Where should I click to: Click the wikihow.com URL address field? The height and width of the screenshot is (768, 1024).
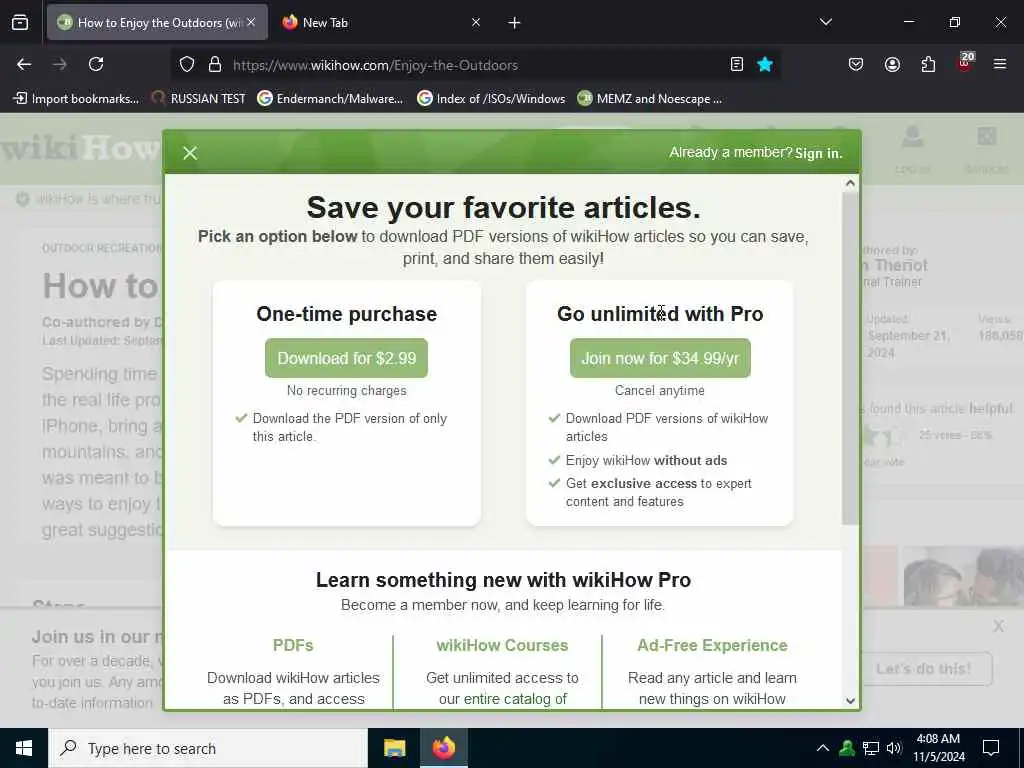477,65
